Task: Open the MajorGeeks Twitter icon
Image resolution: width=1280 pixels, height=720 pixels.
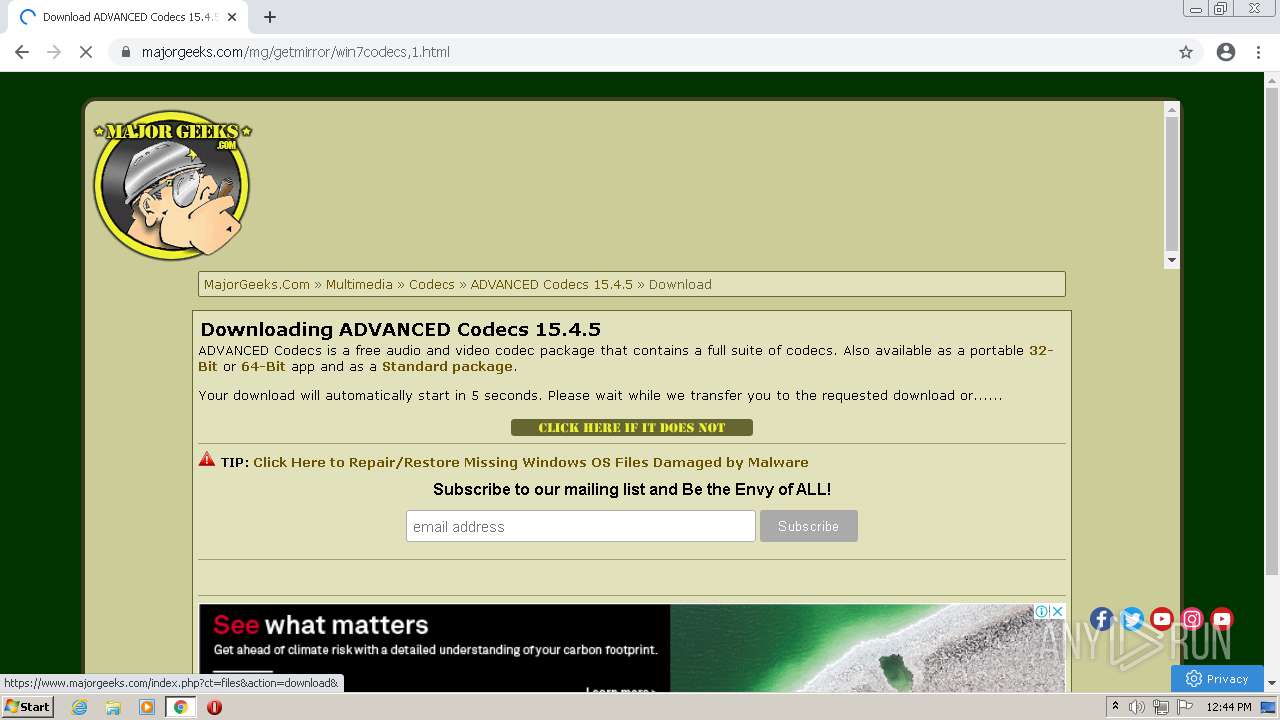Action: 1132,619
